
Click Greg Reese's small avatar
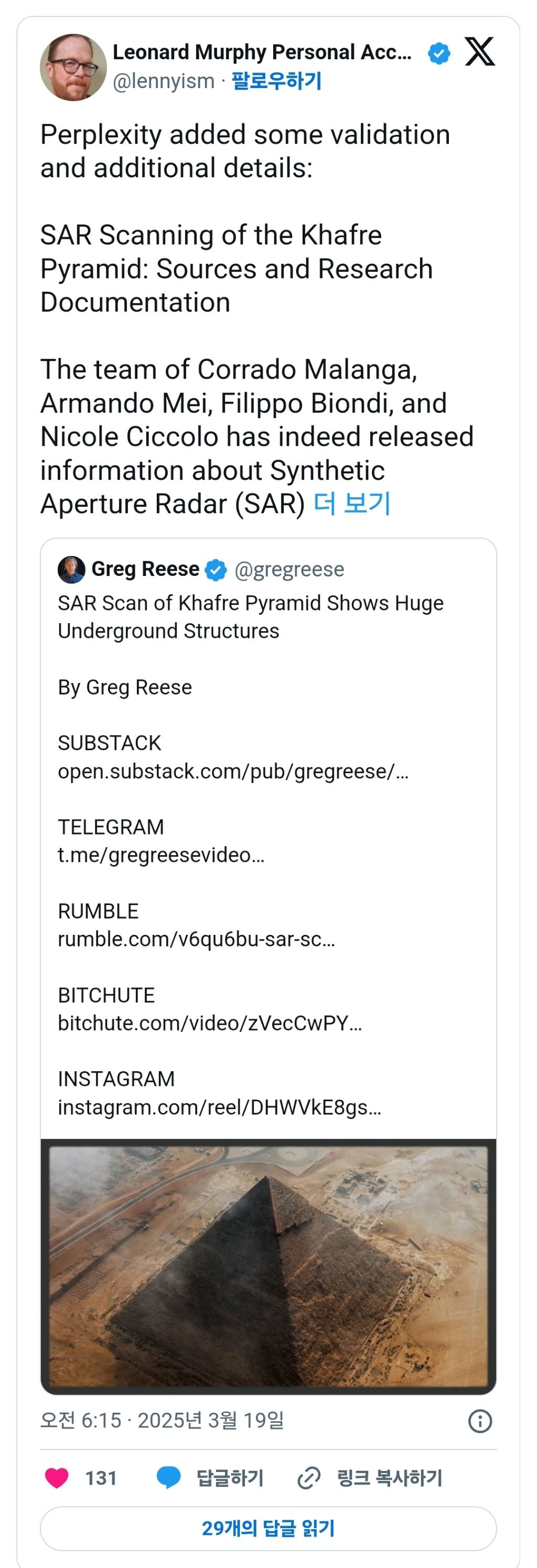point(71,569)
